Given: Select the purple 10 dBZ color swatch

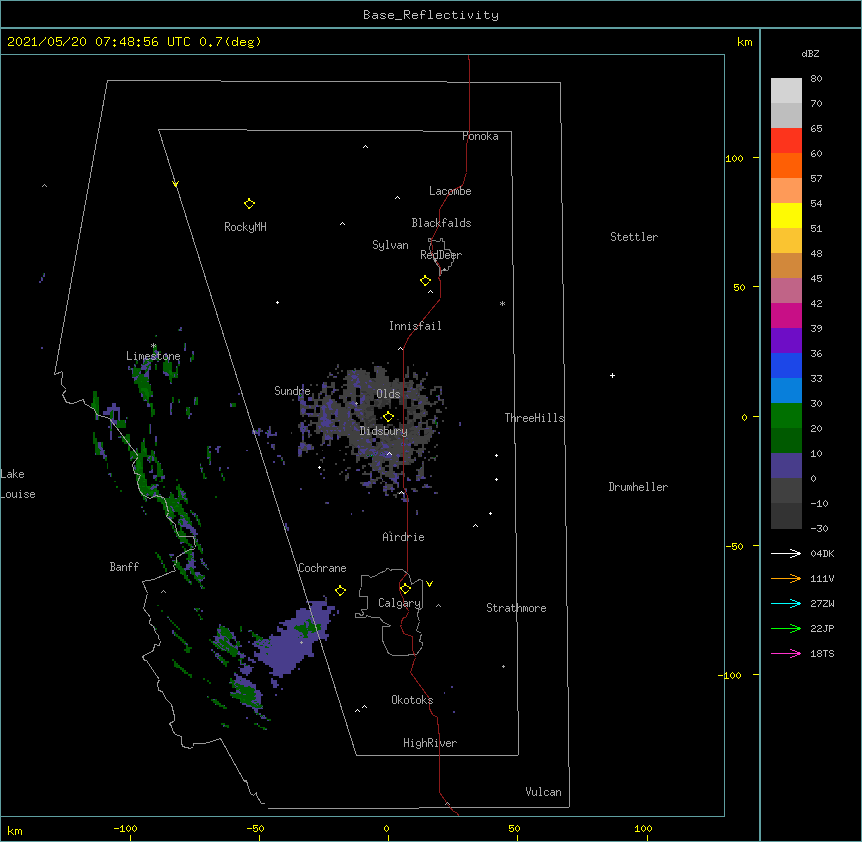Looking at the screenshot, I should (786, 466).
